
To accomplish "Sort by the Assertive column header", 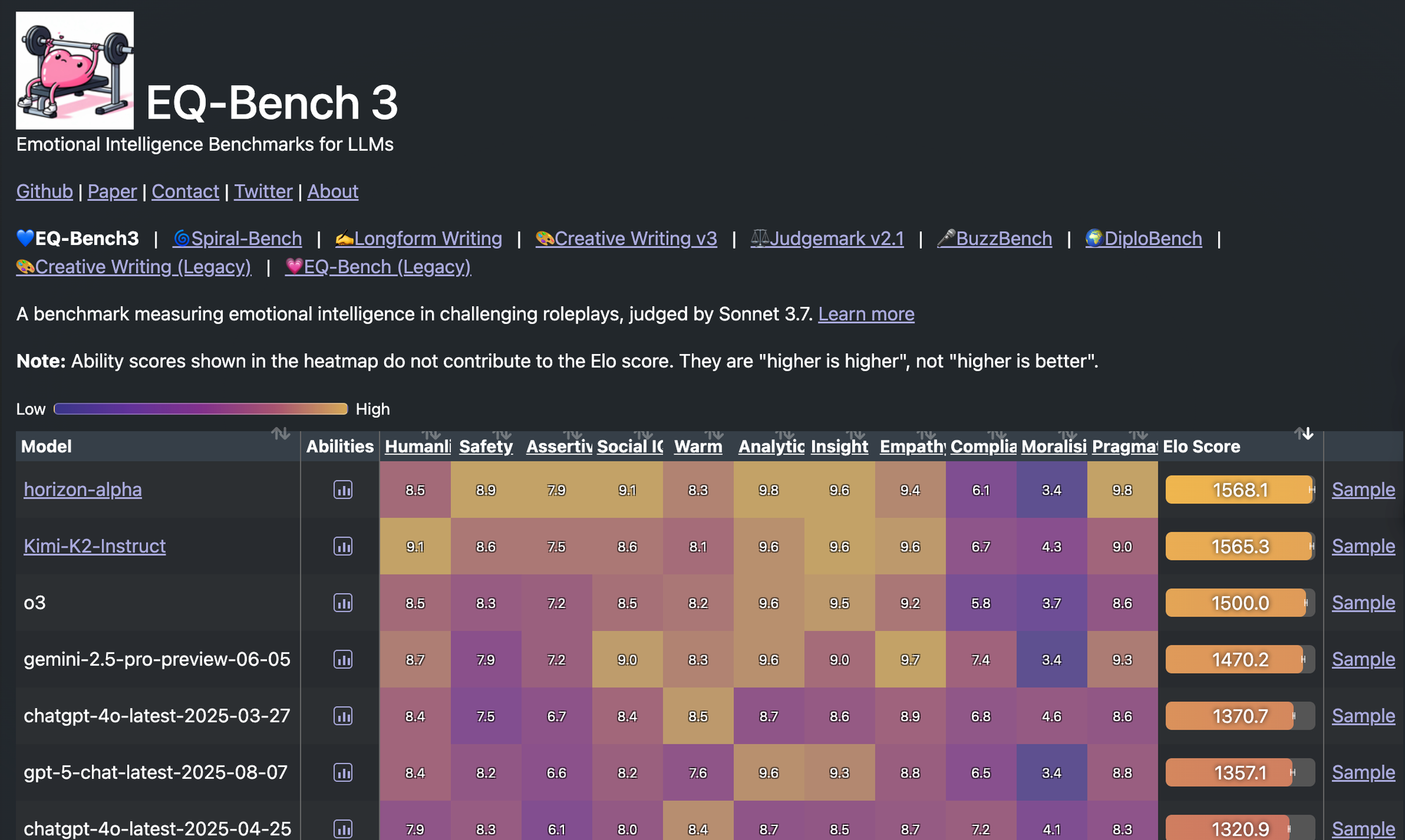I will click(x=559, y=447).
